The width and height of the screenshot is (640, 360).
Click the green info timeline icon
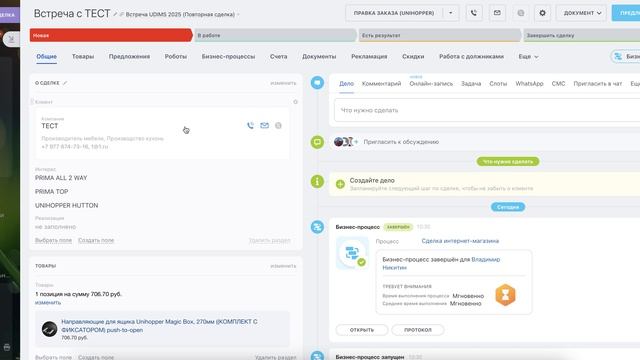317,181
